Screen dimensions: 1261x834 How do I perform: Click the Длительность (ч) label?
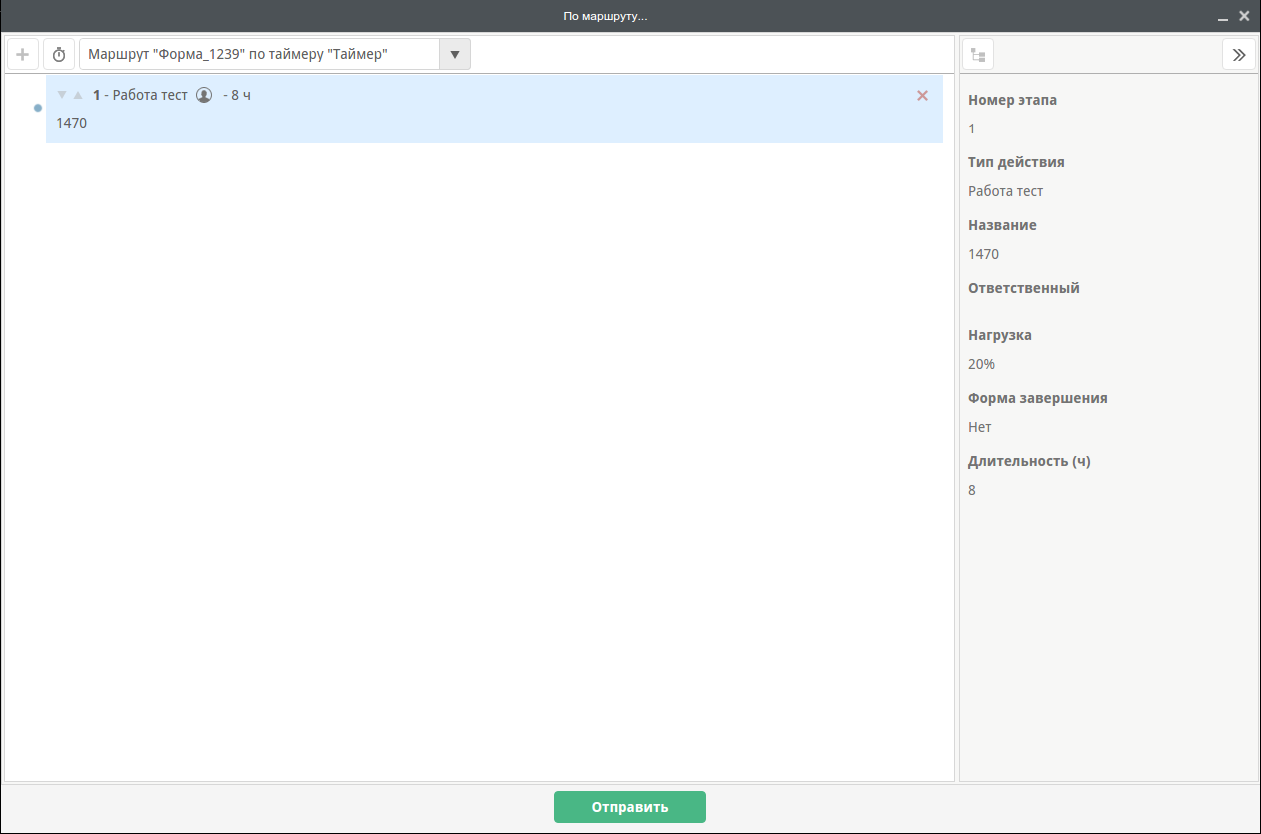pyautogui.click(x=1029, y=462)
